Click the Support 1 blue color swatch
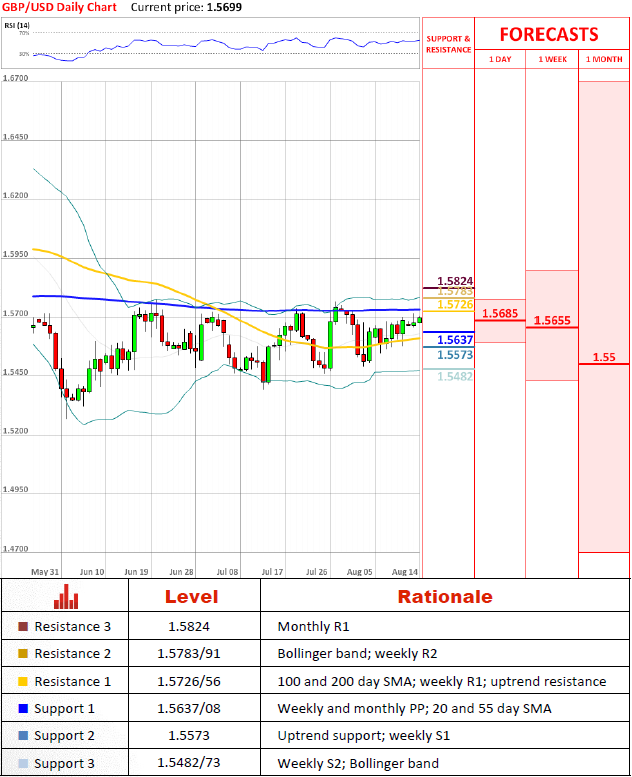Viewport: 632px width, 777px height. [23, 709]
